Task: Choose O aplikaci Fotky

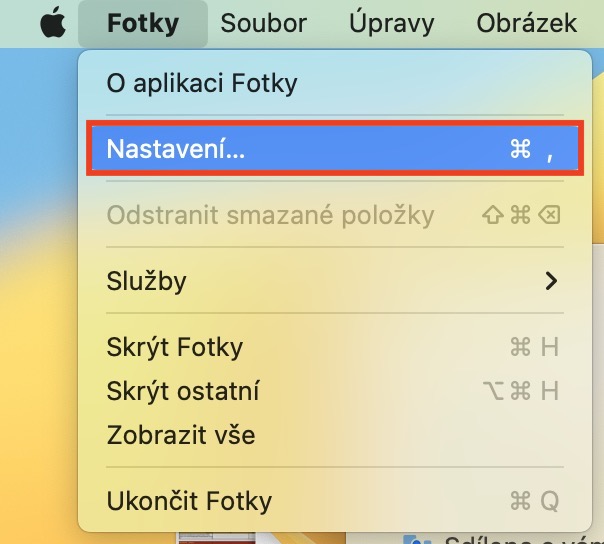Action: (202, 83)
